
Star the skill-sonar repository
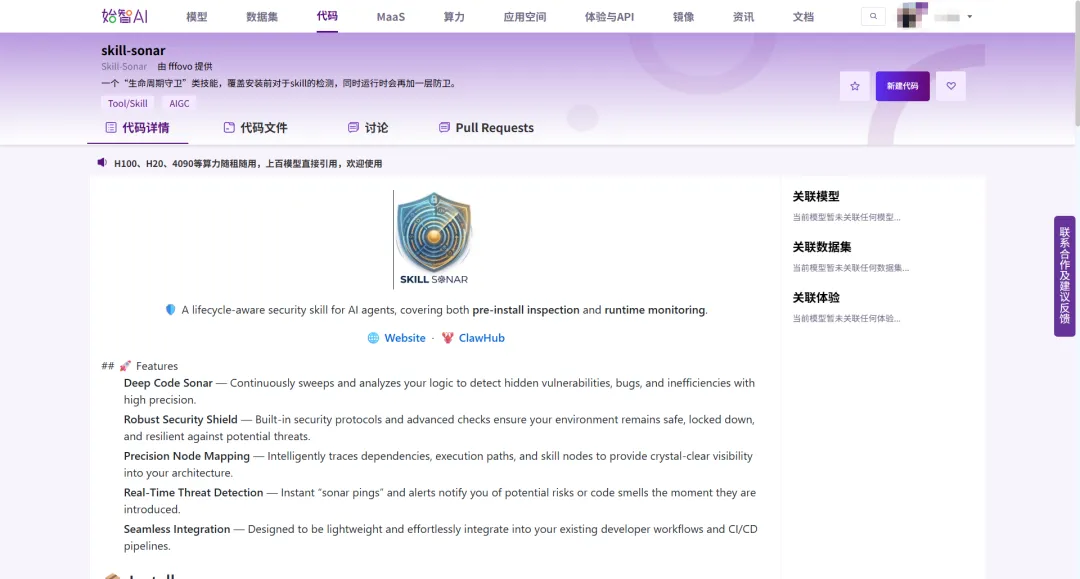(x=855, y=86)
